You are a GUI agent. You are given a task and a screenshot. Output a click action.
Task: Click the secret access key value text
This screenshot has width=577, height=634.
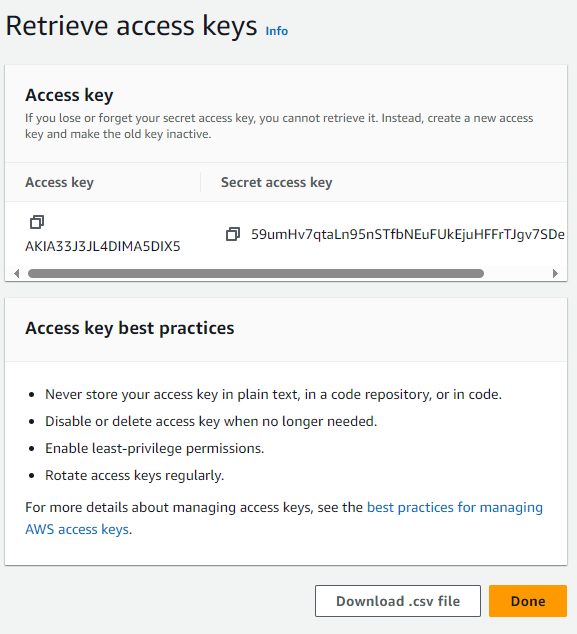click(408, 234)
